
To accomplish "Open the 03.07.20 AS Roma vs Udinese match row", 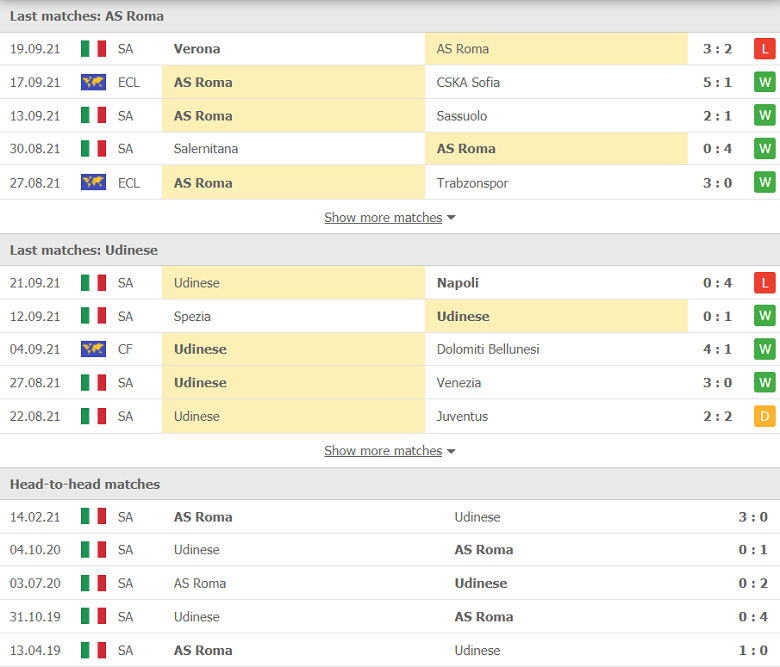I will click(390, 583).
